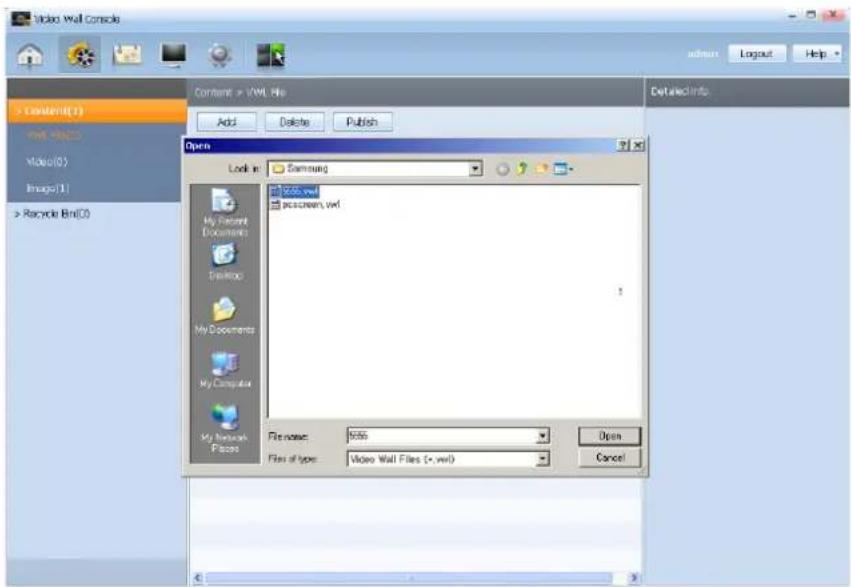Select Desktop in the places bar
This screenshot has height=587, width=851.
coord(225,261)
